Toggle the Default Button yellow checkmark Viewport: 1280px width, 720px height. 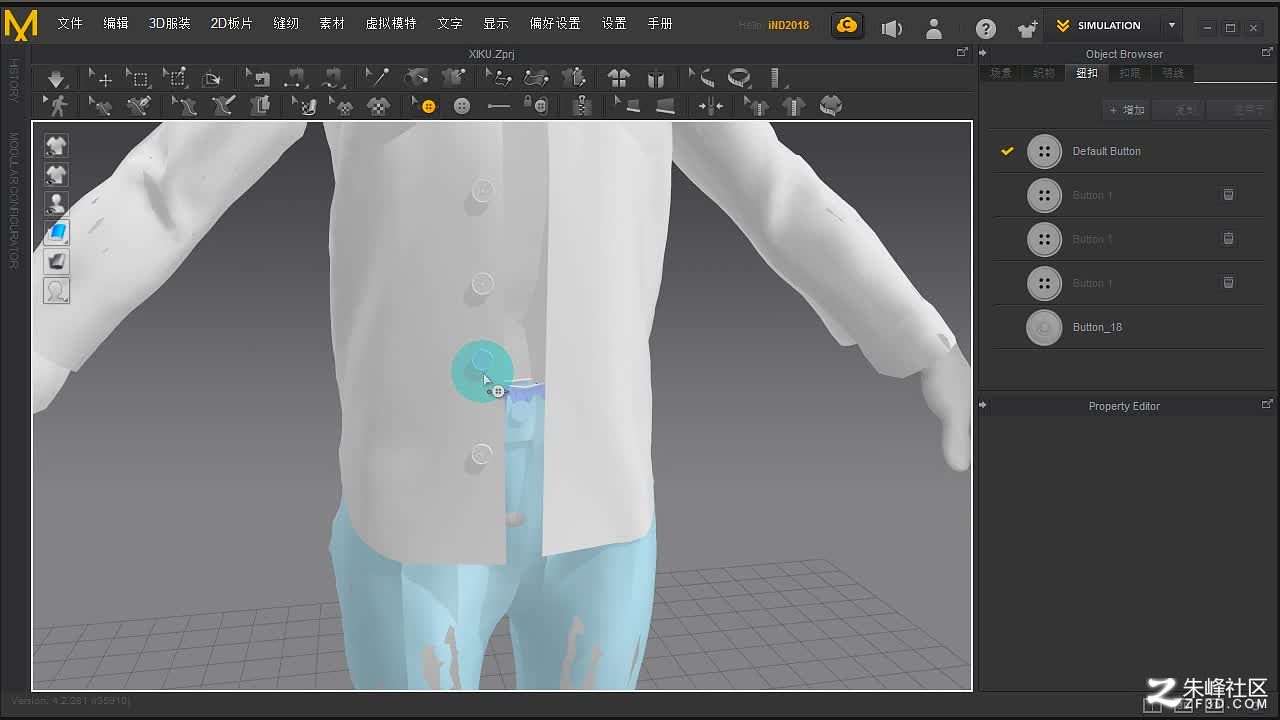click(1007, 151)
